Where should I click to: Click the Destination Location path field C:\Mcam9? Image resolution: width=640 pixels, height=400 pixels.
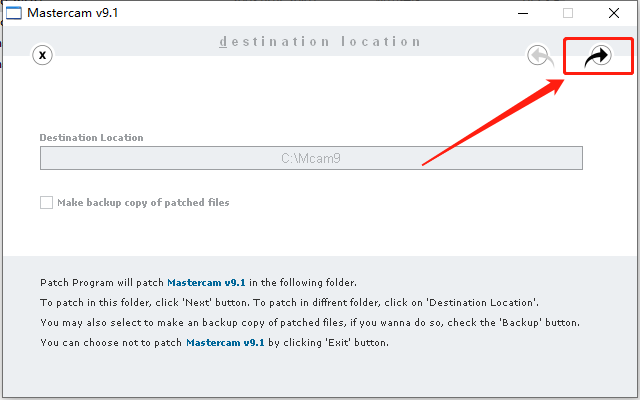point(311,158)
